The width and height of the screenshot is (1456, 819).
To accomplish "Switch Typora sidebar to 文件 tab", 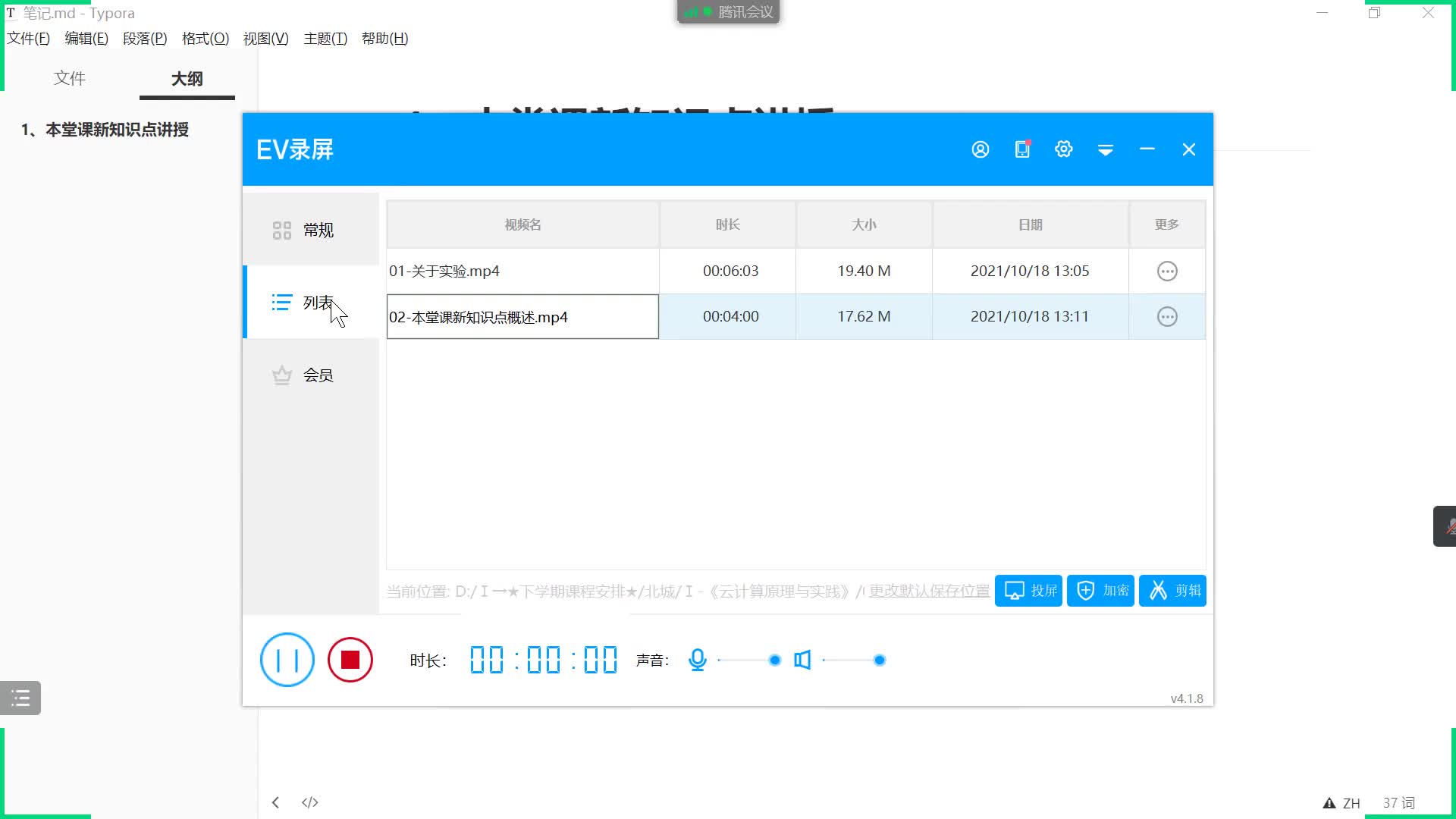I will pos(70,78).
